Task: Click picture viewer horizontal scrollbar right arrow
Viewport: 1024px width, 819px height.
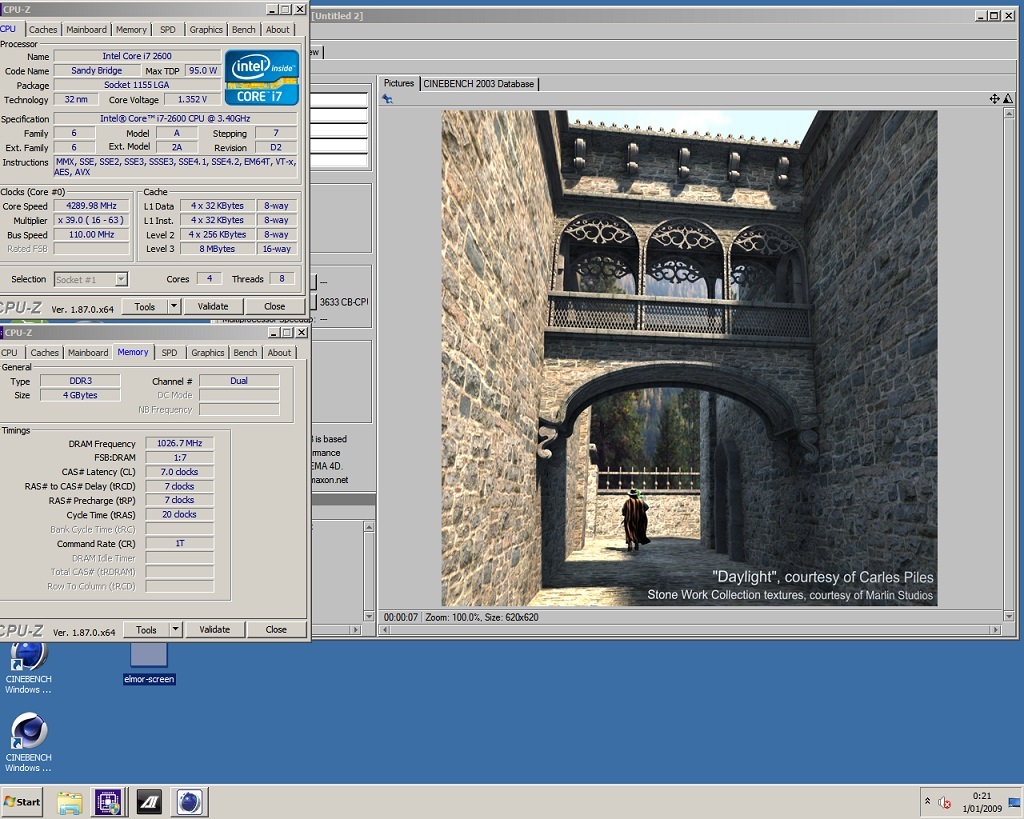Action: (x=995, y=630)
